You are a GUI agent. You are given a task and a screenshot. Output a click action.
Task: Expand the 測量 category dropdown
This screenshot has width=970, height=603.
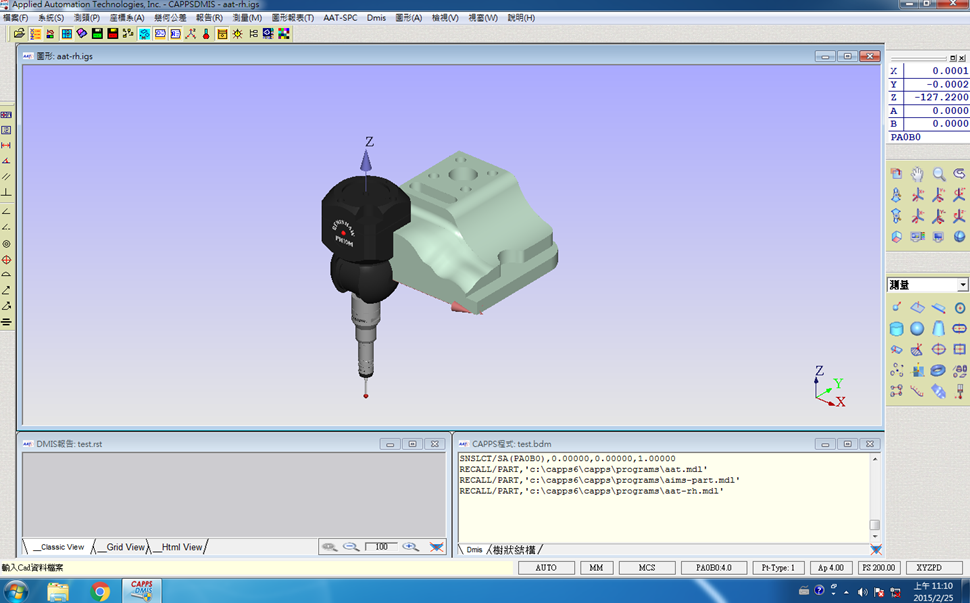click(x=962, y=285)
